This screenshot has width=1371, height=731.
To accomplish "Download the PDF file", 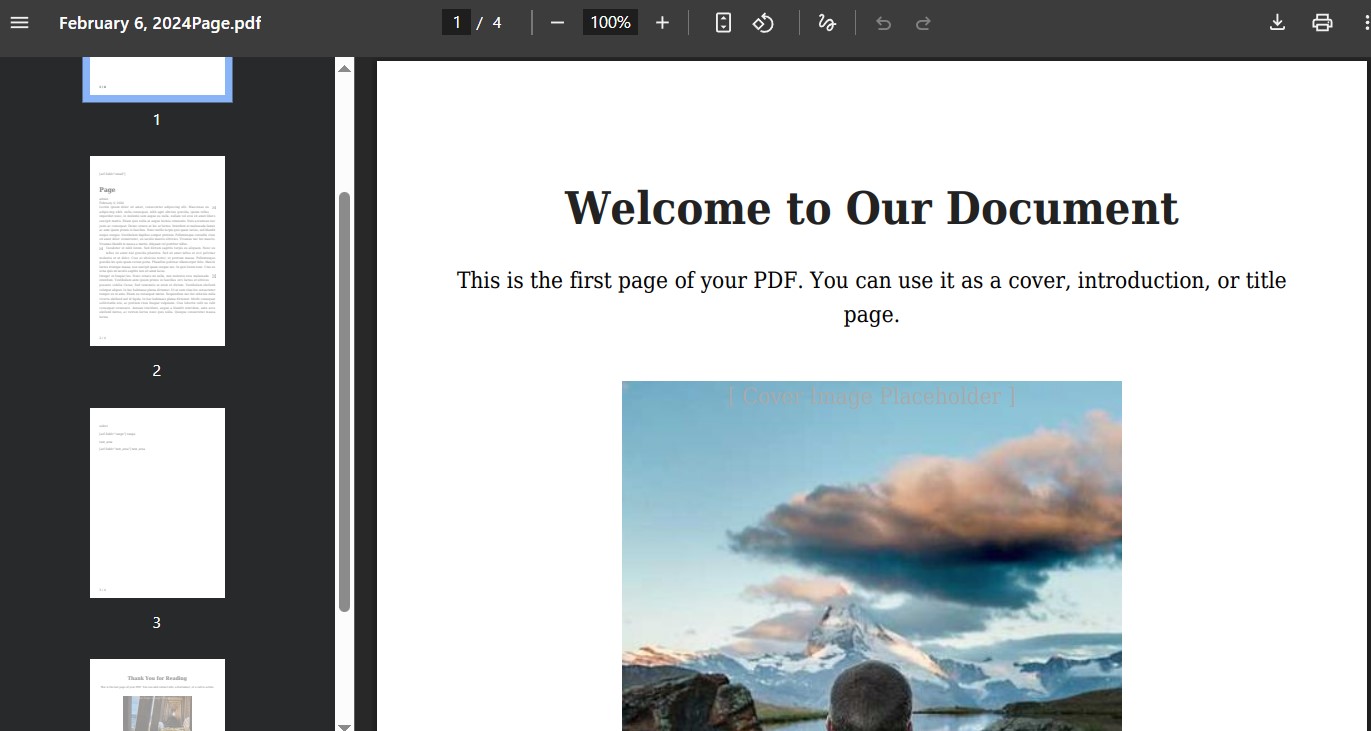I will [x=1277, y=22].
